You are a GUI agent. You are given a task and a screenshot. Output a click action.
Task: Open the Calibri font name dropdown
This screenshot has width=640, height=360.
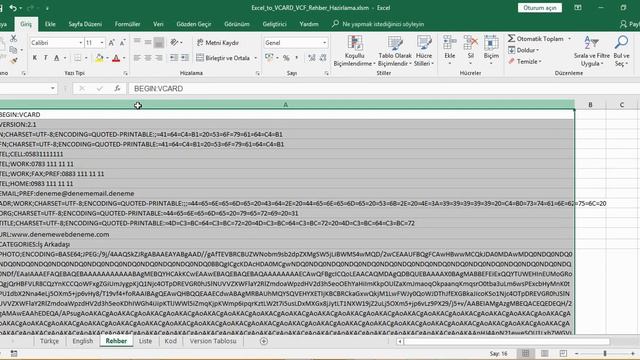coord(81,42)
